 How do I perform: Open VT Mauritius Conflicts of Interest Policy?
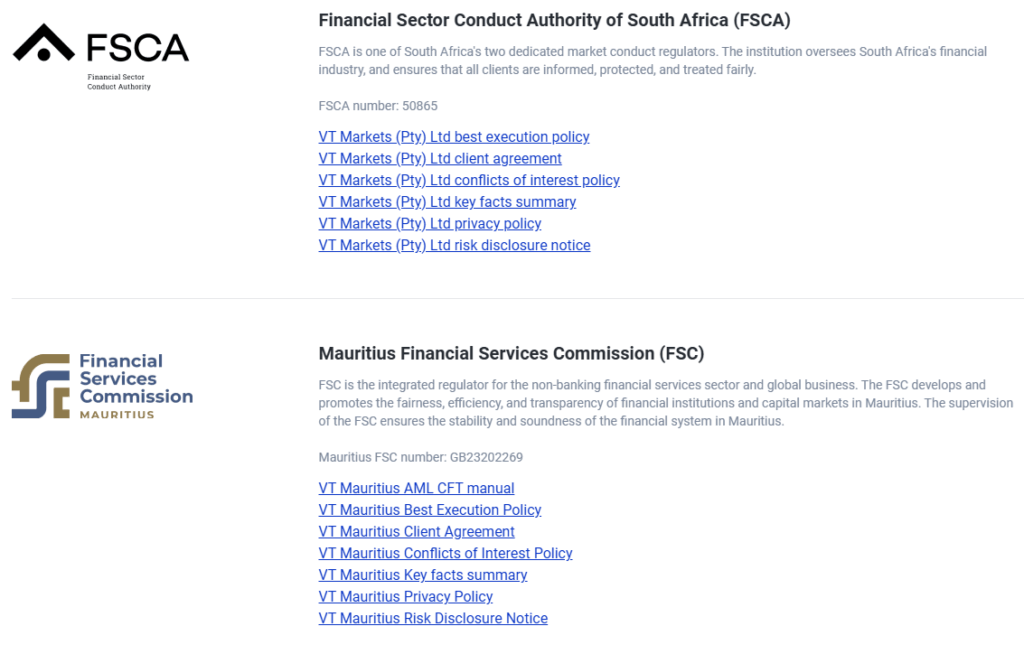tap(445, 553)
